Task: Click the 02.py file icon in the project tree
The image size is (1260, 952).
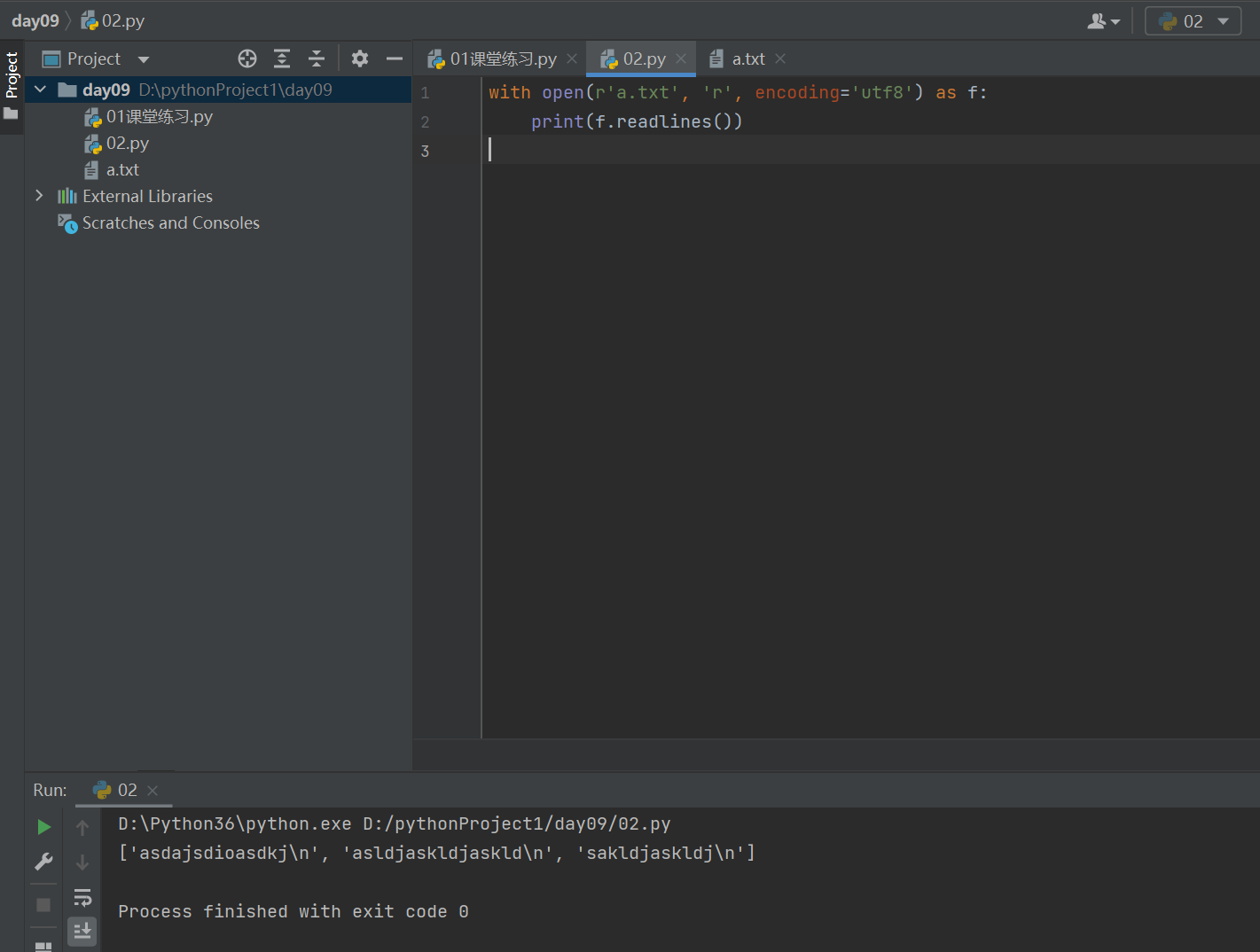Action: [93, 144]
